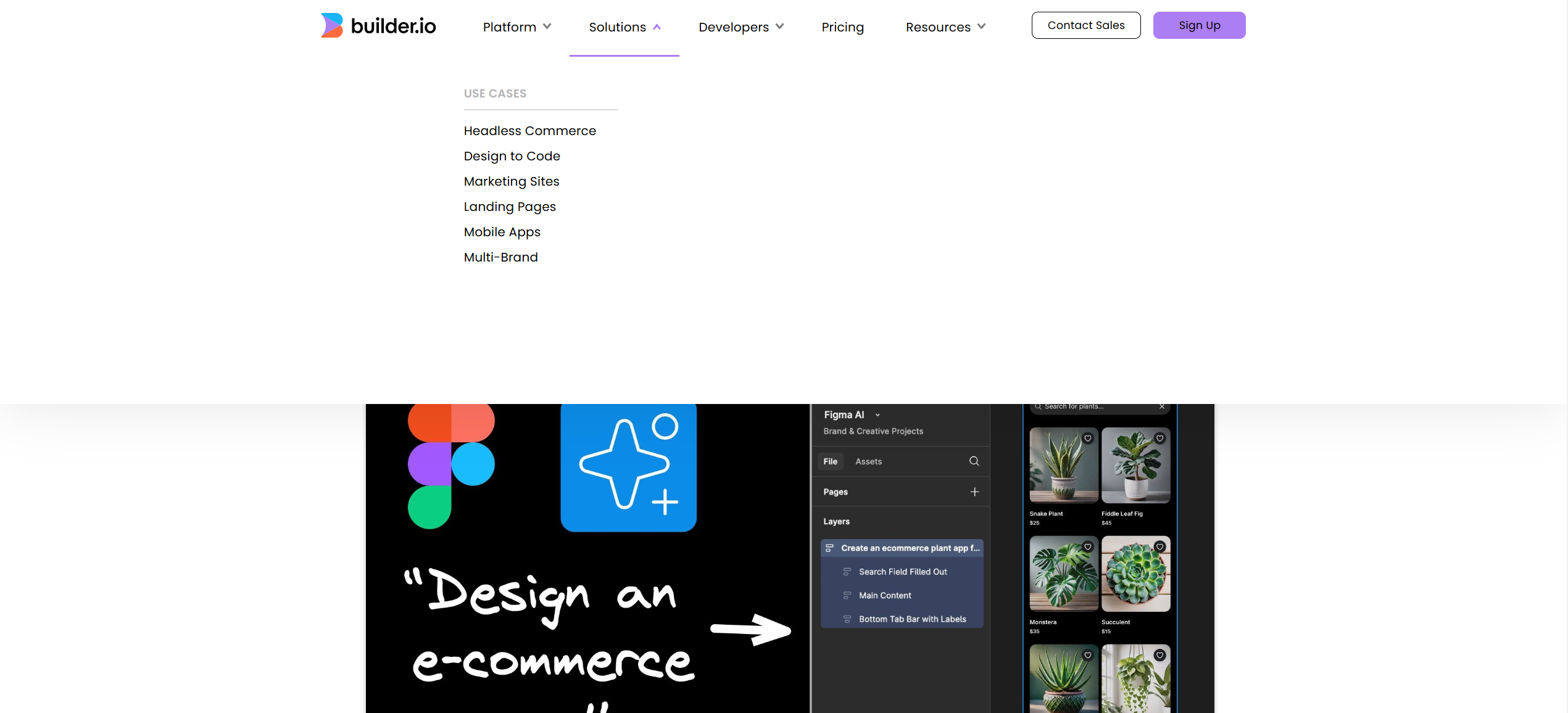Click the Contact Sales button
Image resolution: width=1568 pixels, height=713 pixels.
(1086, 25)
